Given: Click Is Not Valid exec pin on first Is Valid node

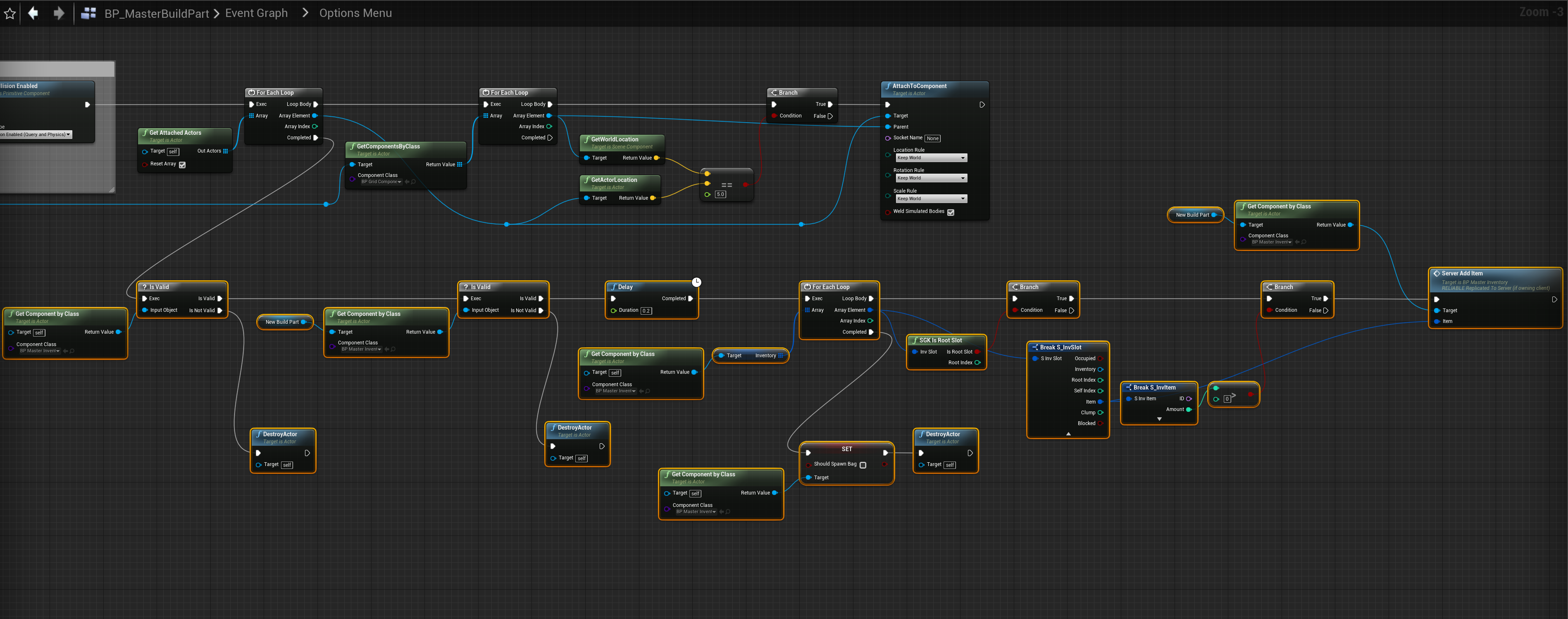Looking at the screenshot, I should pos(220,310).
